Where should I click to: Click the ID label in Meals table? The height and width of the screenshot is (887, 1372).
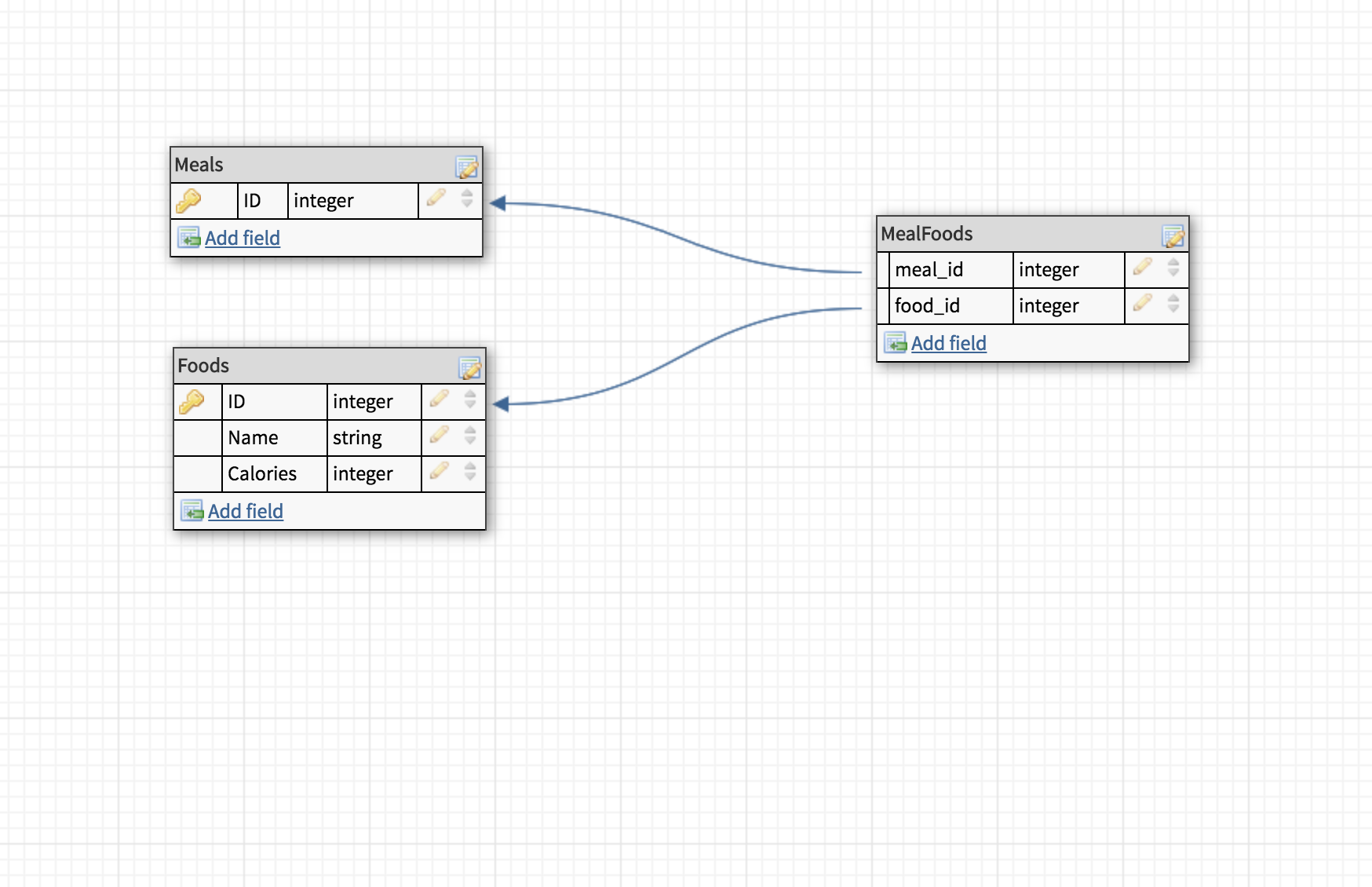[252, 201]
